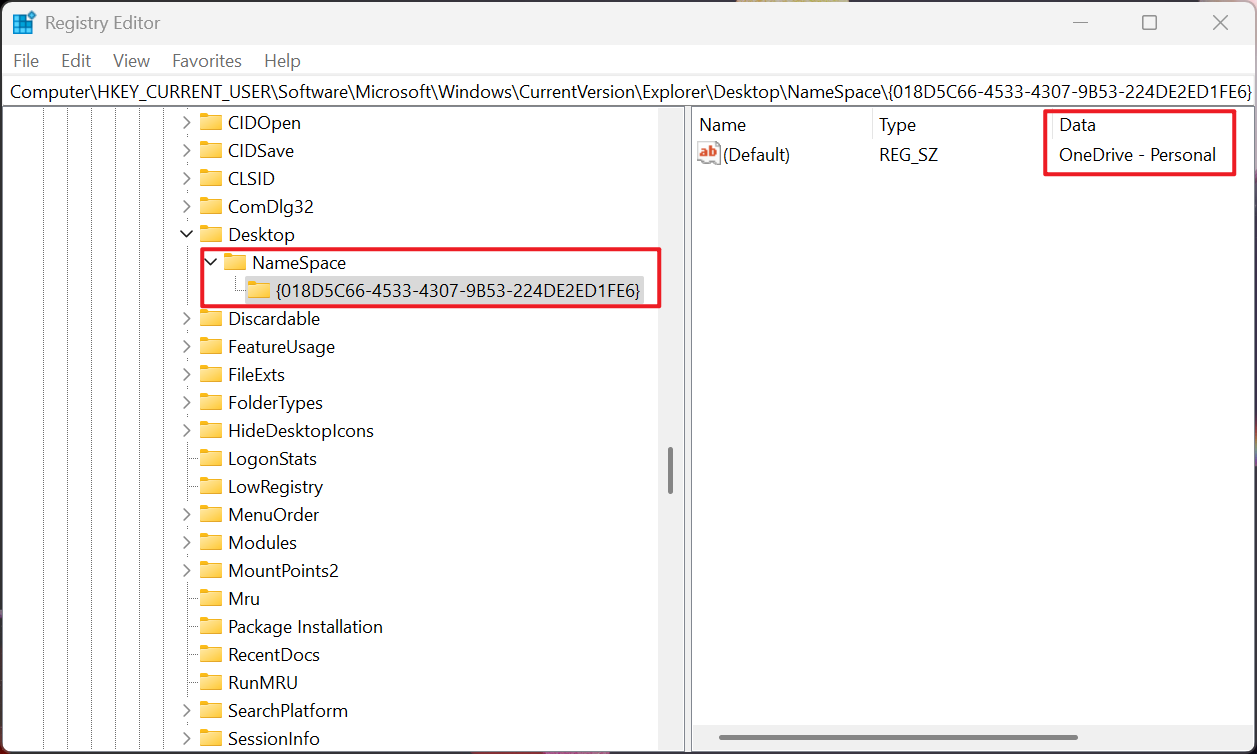Click the ab string icon beside (Default)
Image resolution: width=1257 pixels, height=754 pixels.
pyautogui.click(x=709, y=154)
